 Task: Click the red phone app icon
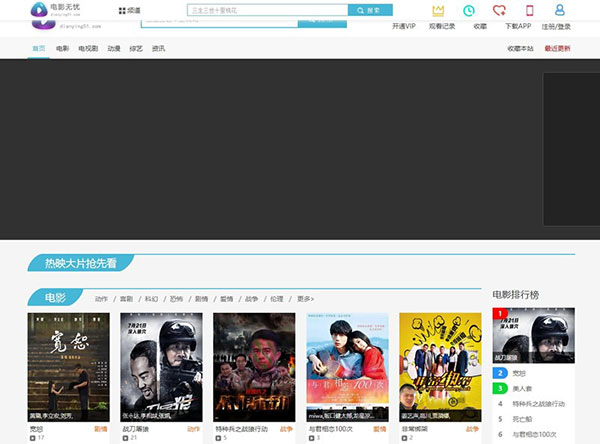[x=530, y=10]
